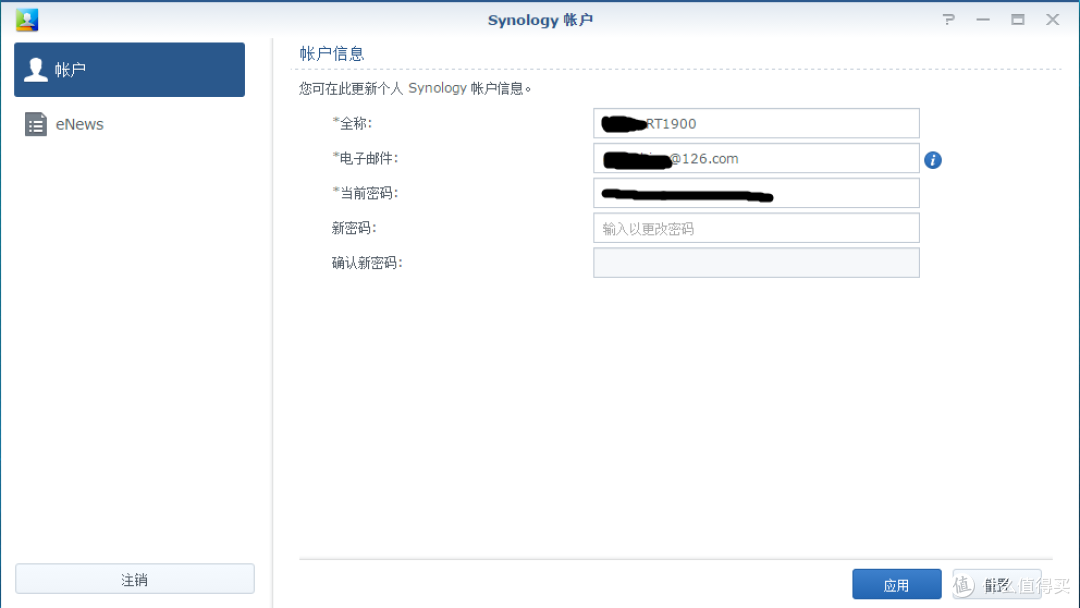This screenshot has height=608, width=1080.
Task: Open the 帐户 section in sidebar
Action: (x=129, y=70)
